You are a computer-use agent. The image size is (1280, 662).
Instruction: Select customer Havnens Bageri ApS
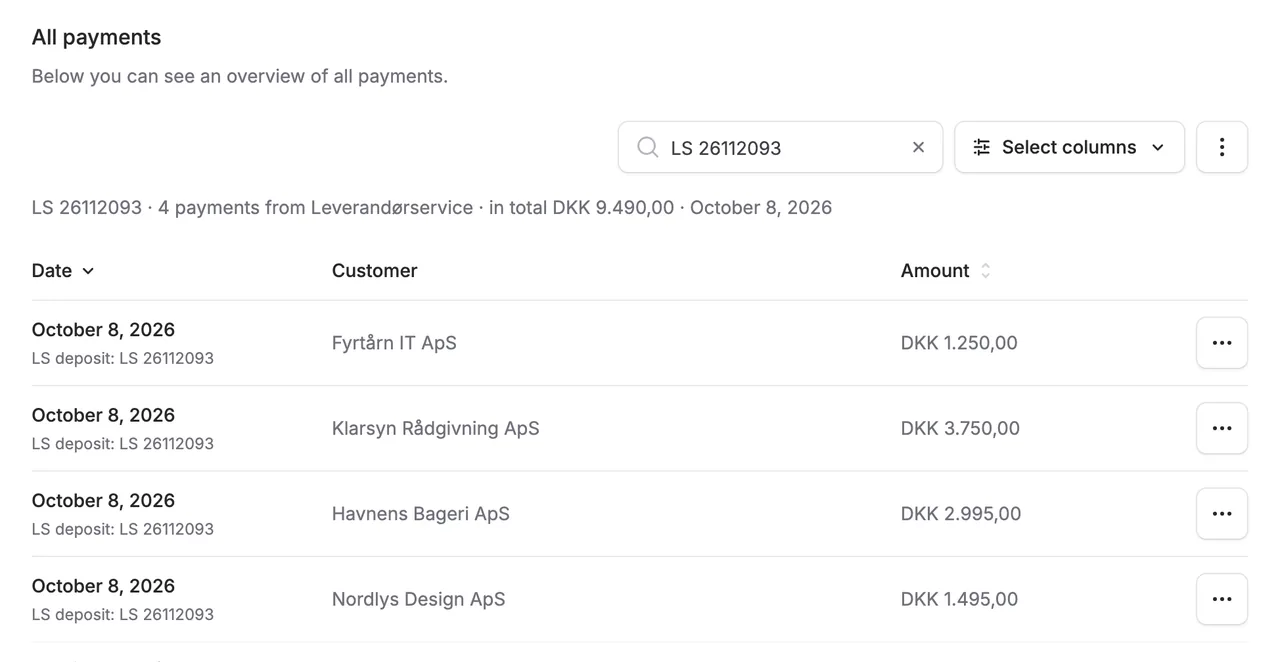point(420,514)
